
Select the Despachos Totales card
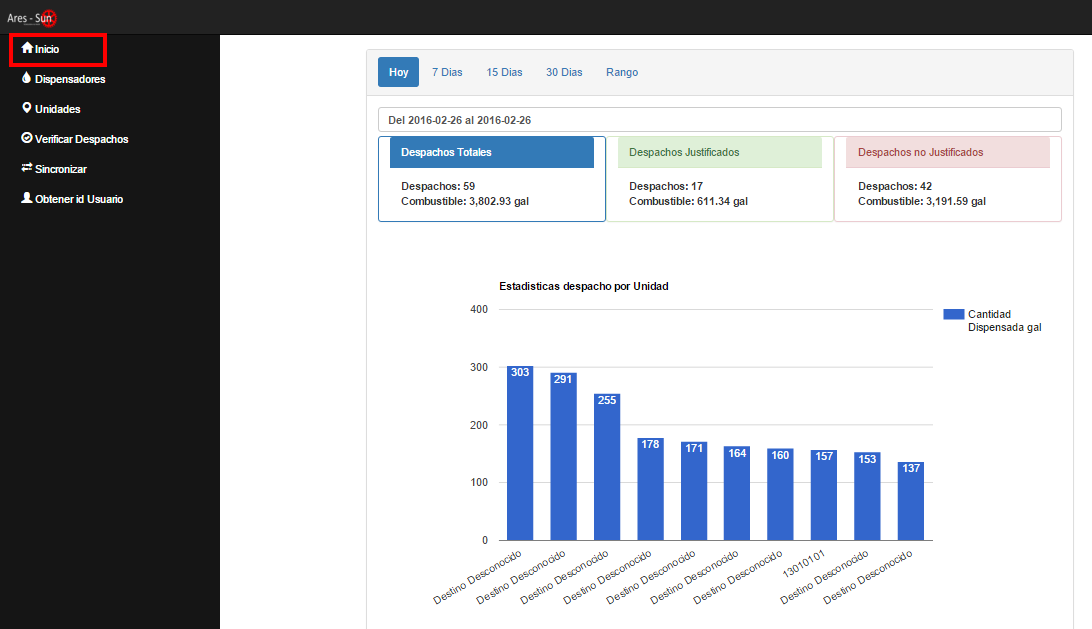point(491,151)
